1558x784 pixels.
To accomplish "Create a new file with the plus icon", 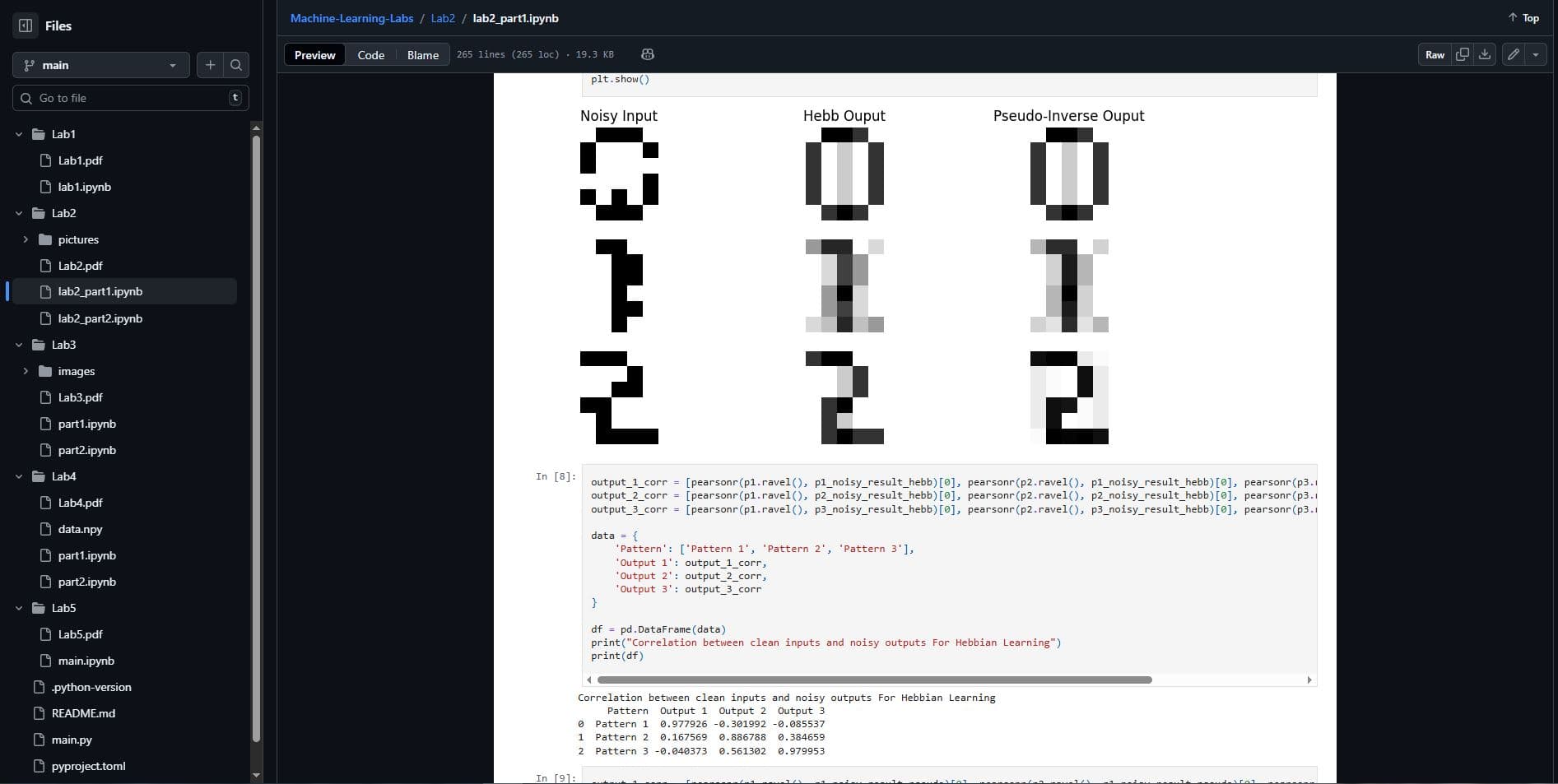I will pyautogui.click(x=210, y=65).
